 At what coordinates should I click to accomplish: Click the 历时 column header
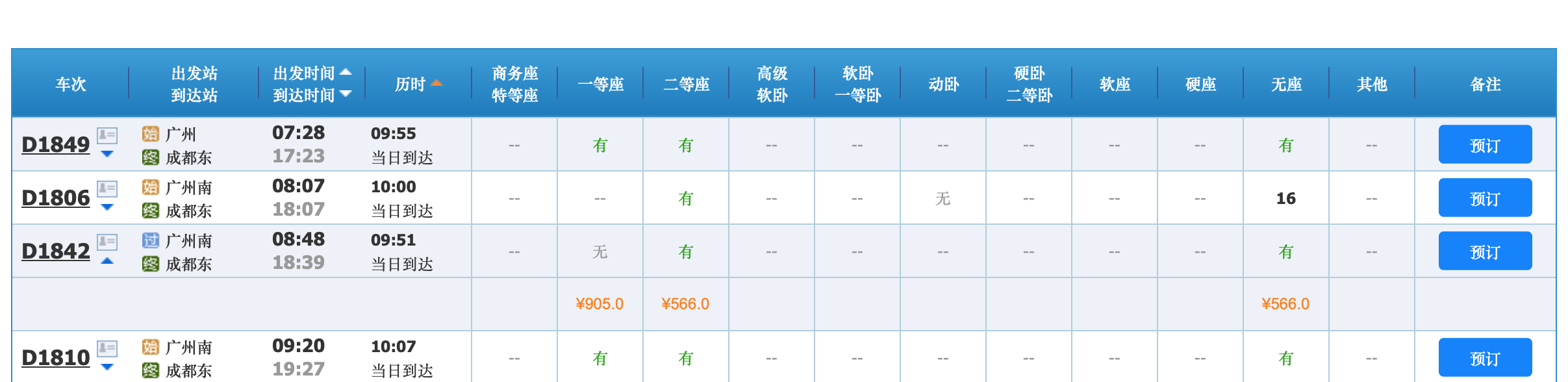(411, 84)
